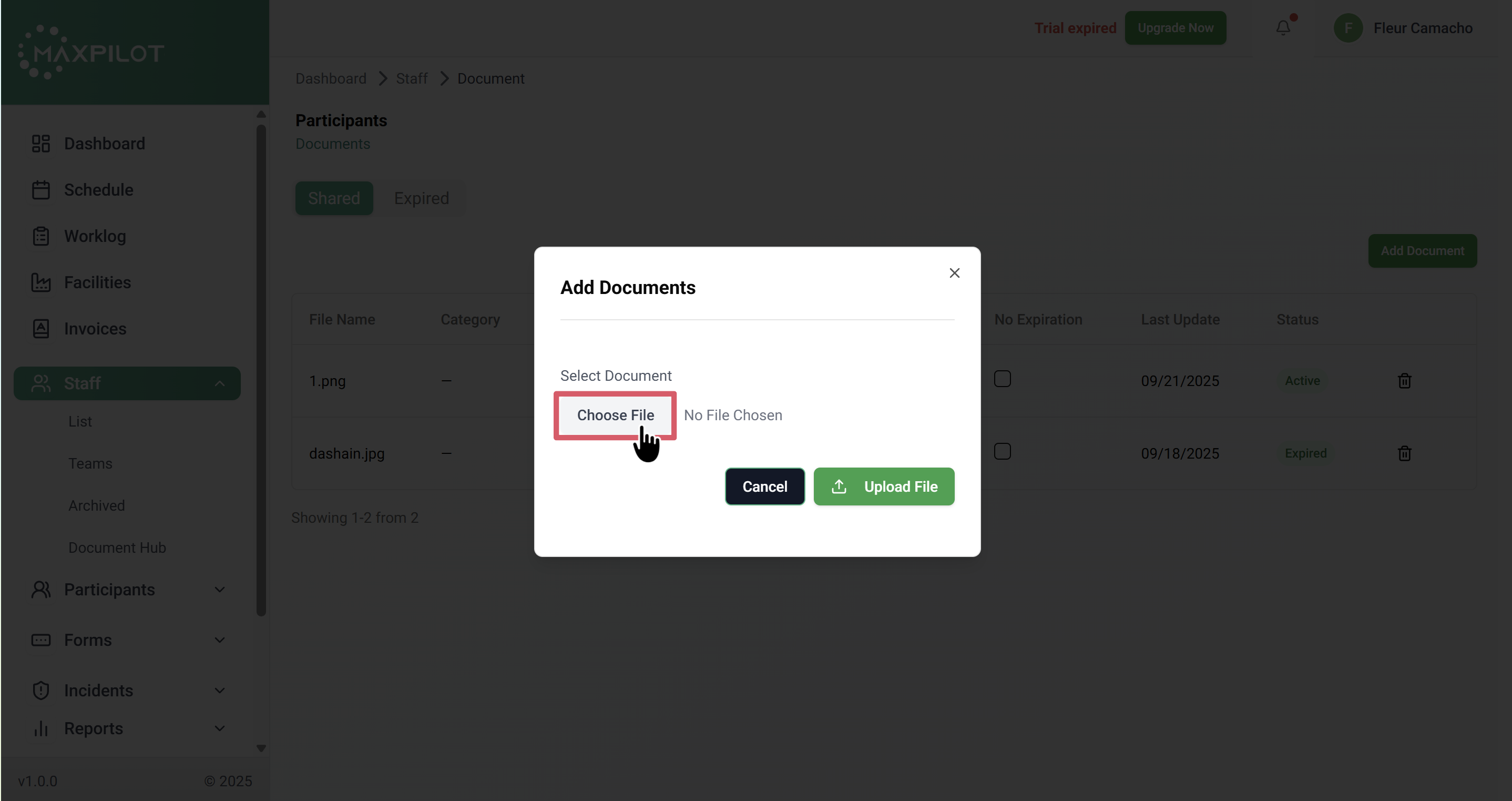This screenshot has height=801, width=1512.
Task: Expand the Incidents sidebar section
Action: point(220,691)
